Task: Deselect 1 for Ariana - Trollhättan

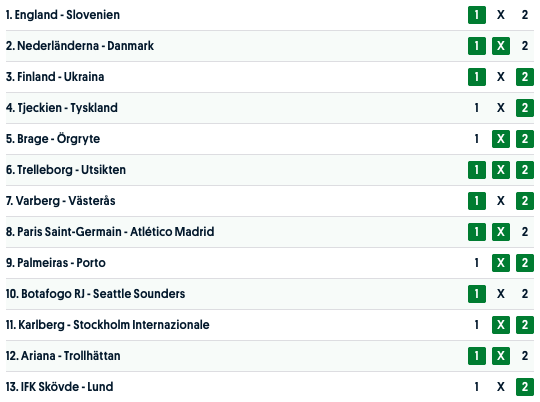Action: (477, 356)
